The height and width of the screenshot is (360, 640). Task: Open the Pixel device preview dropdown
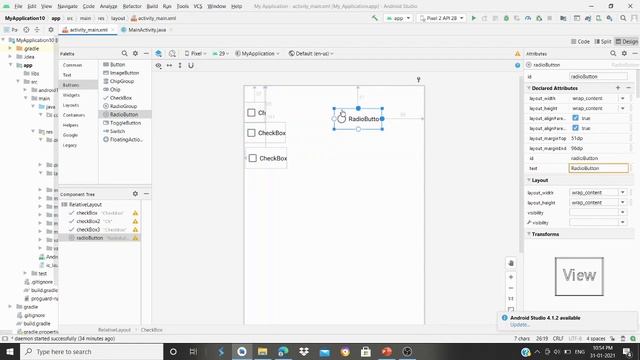tap(196, 53)
